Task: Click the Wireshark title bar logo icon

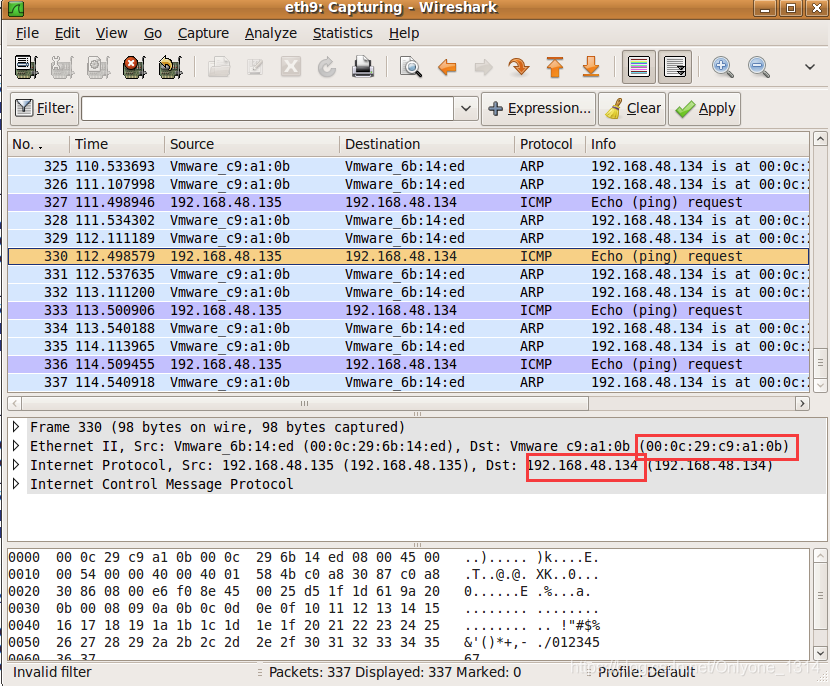Action: click(16, 8)
